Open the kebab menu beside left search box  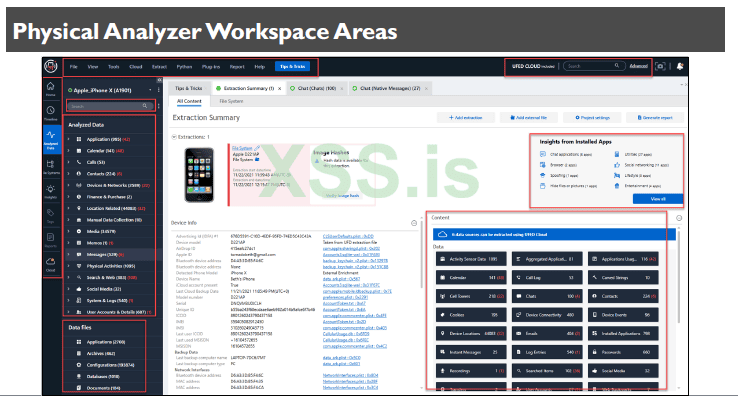(159, 106)
